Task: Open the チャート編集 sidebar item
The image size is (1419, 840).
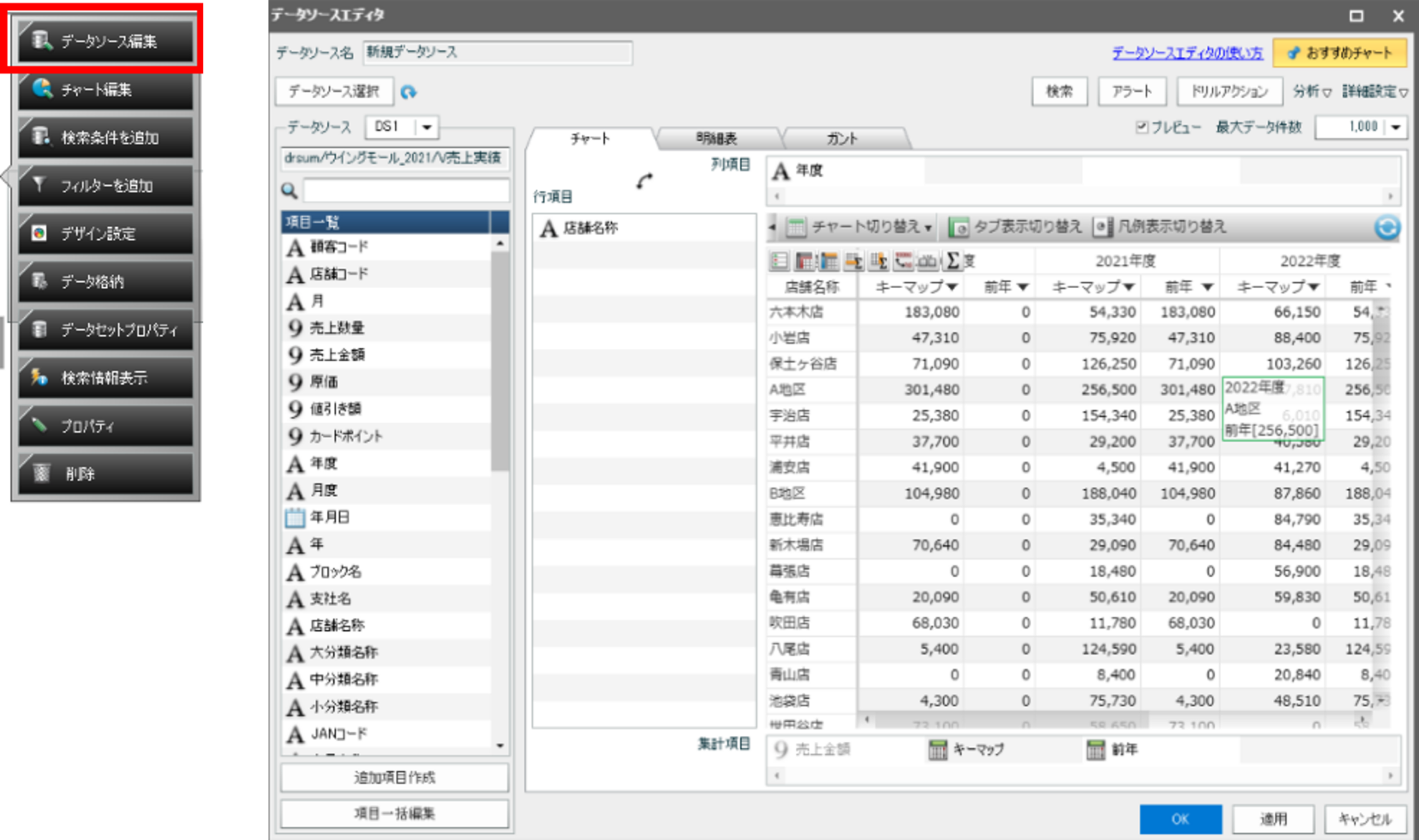Action: click(x=105, y=90)
